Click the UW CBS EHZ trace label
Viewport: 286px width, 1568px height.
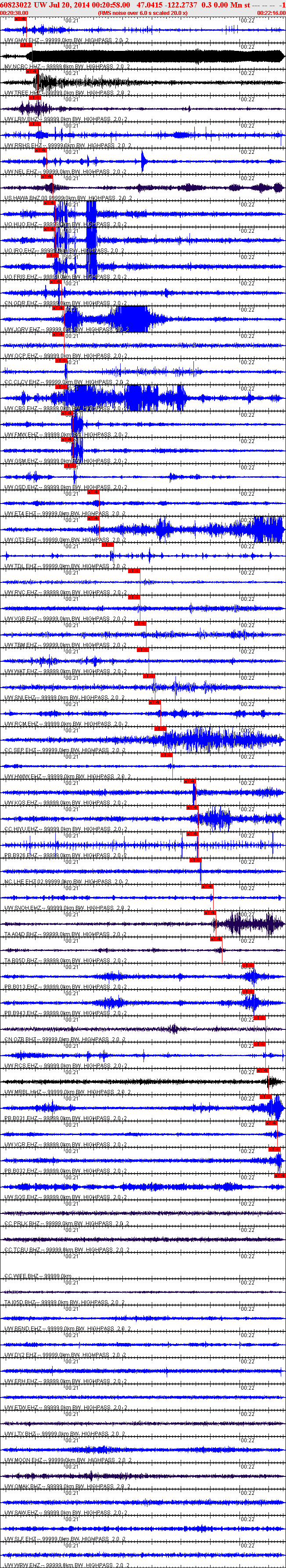65,408
